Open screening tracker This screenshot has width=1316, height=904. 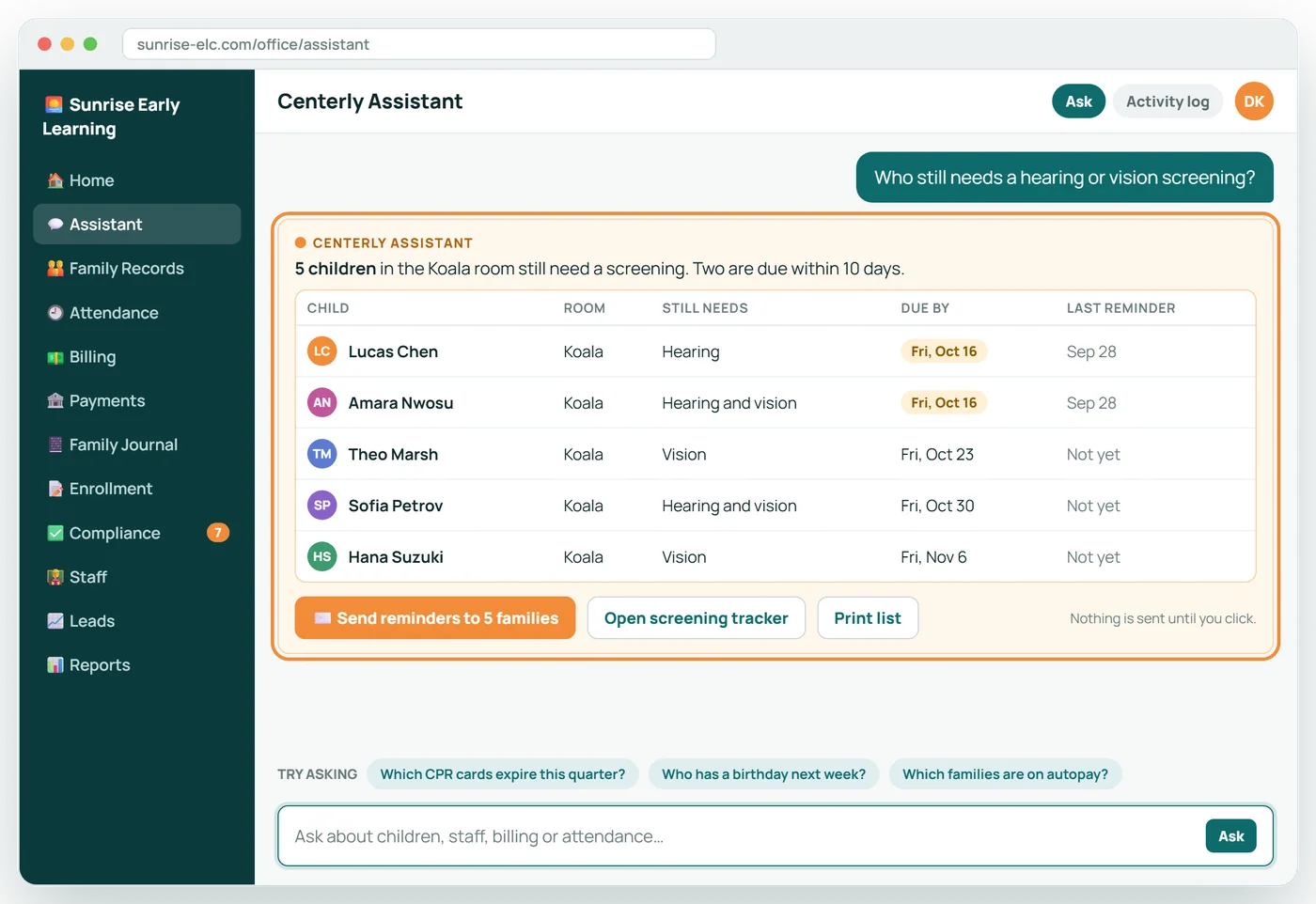point(697,618)
